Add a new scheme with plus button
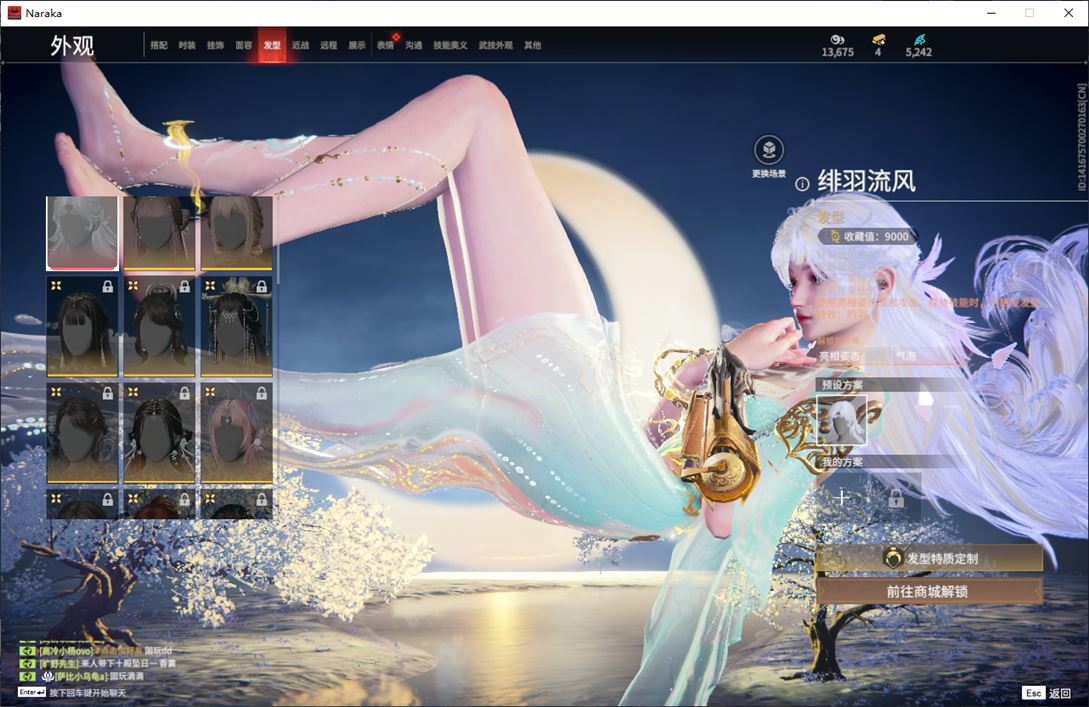Image resolution: width=1089 pixels, height=707 pixels. (x=842, y=497)
